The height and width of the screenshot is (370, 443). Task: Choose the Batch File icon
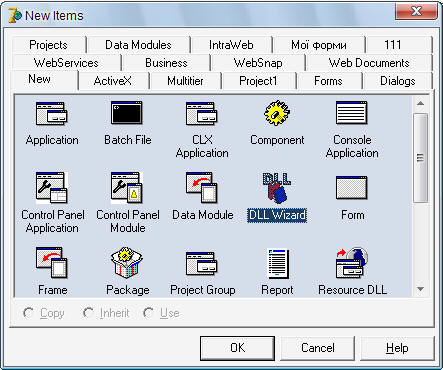click(x=127, y=113)
